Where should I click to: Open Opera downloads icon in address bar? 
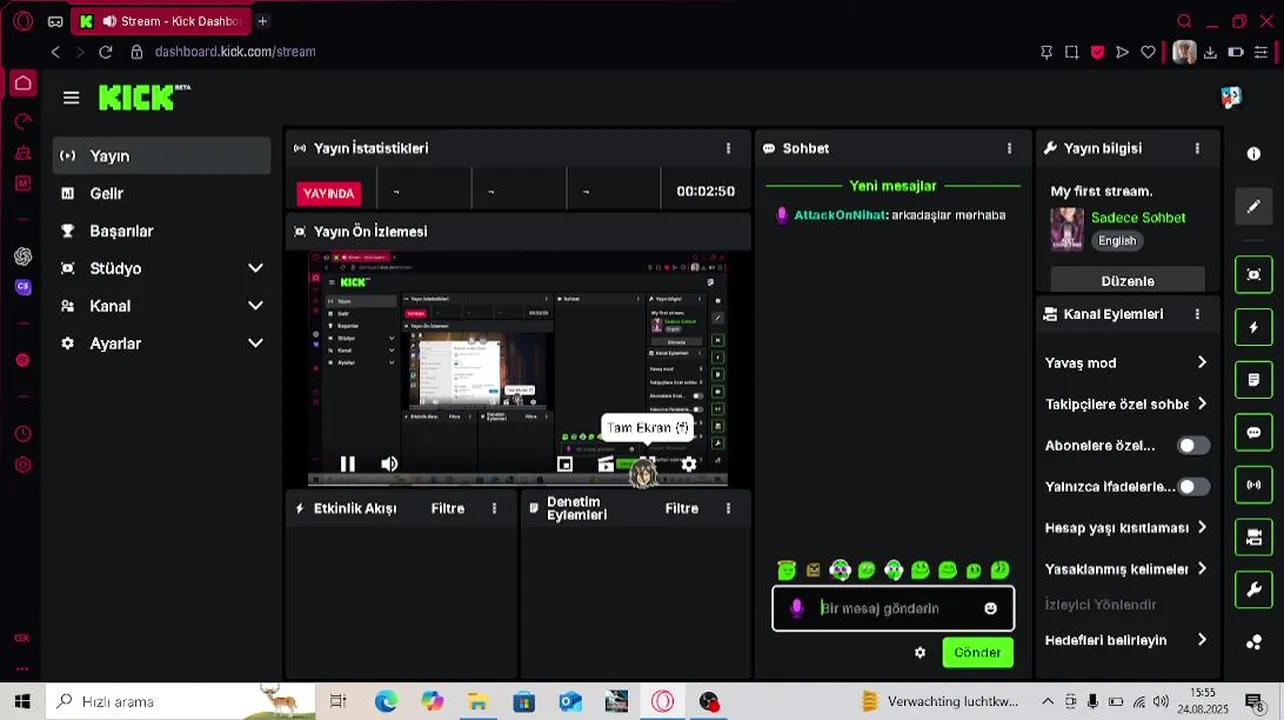click(x=1211, y=52)
